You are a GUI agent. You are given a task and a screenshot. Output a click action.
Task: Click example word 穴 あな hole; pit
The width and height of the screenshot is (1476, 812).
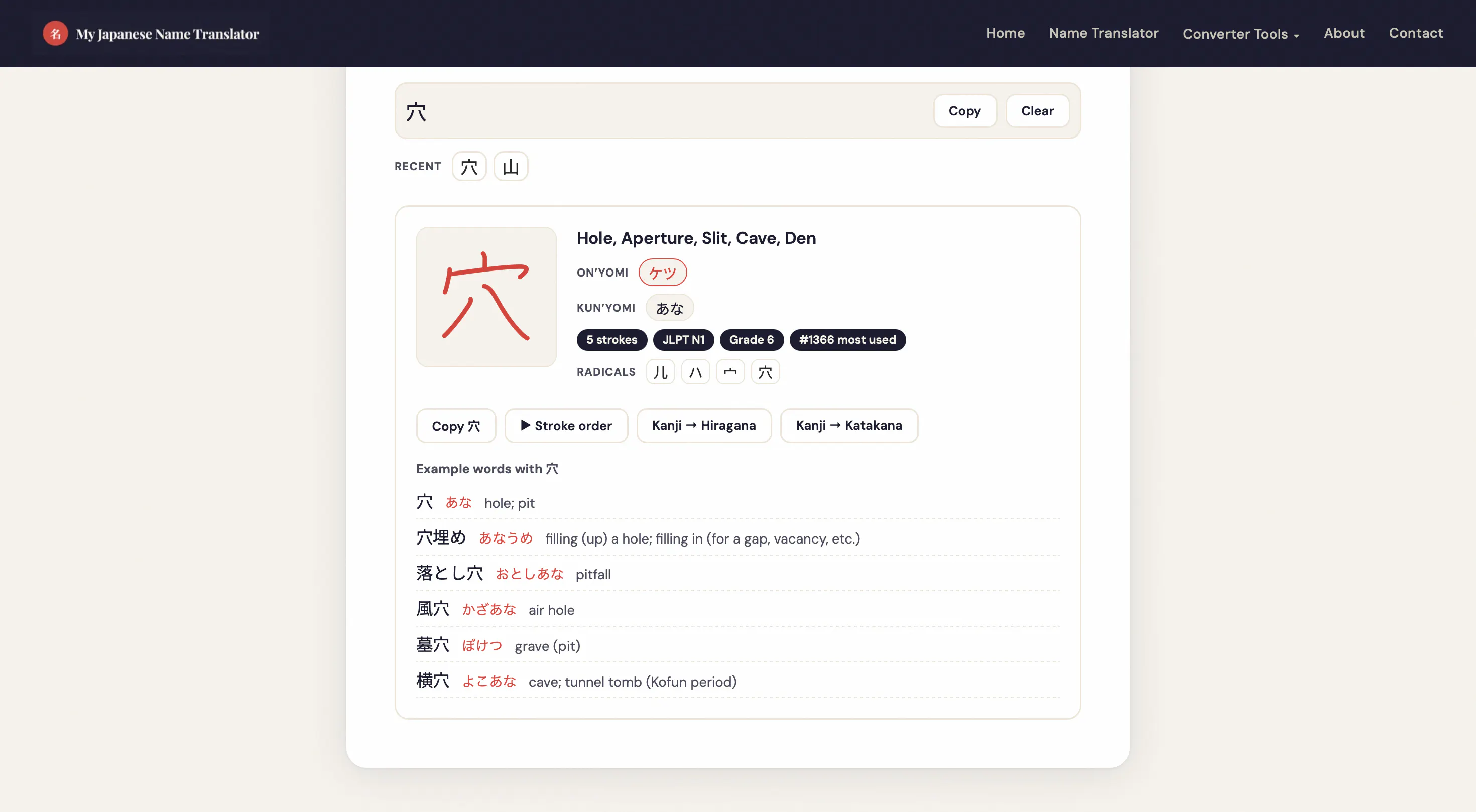(737, 502)
